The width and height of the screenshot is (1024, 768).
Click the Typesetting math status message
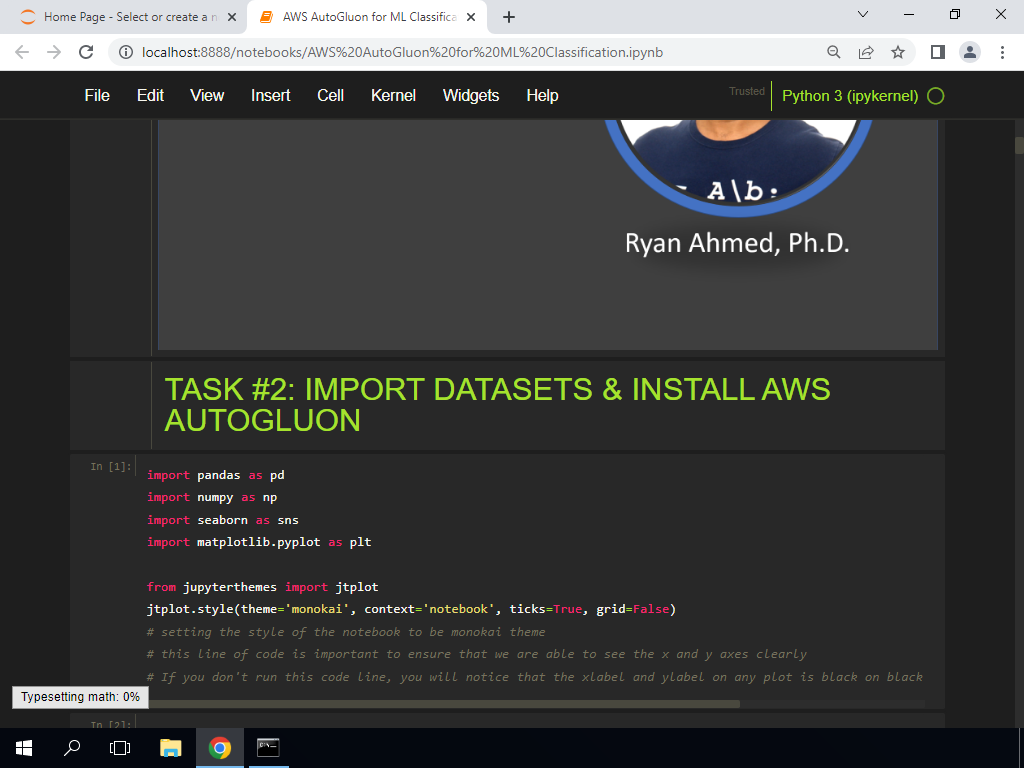tap(80, 697)
